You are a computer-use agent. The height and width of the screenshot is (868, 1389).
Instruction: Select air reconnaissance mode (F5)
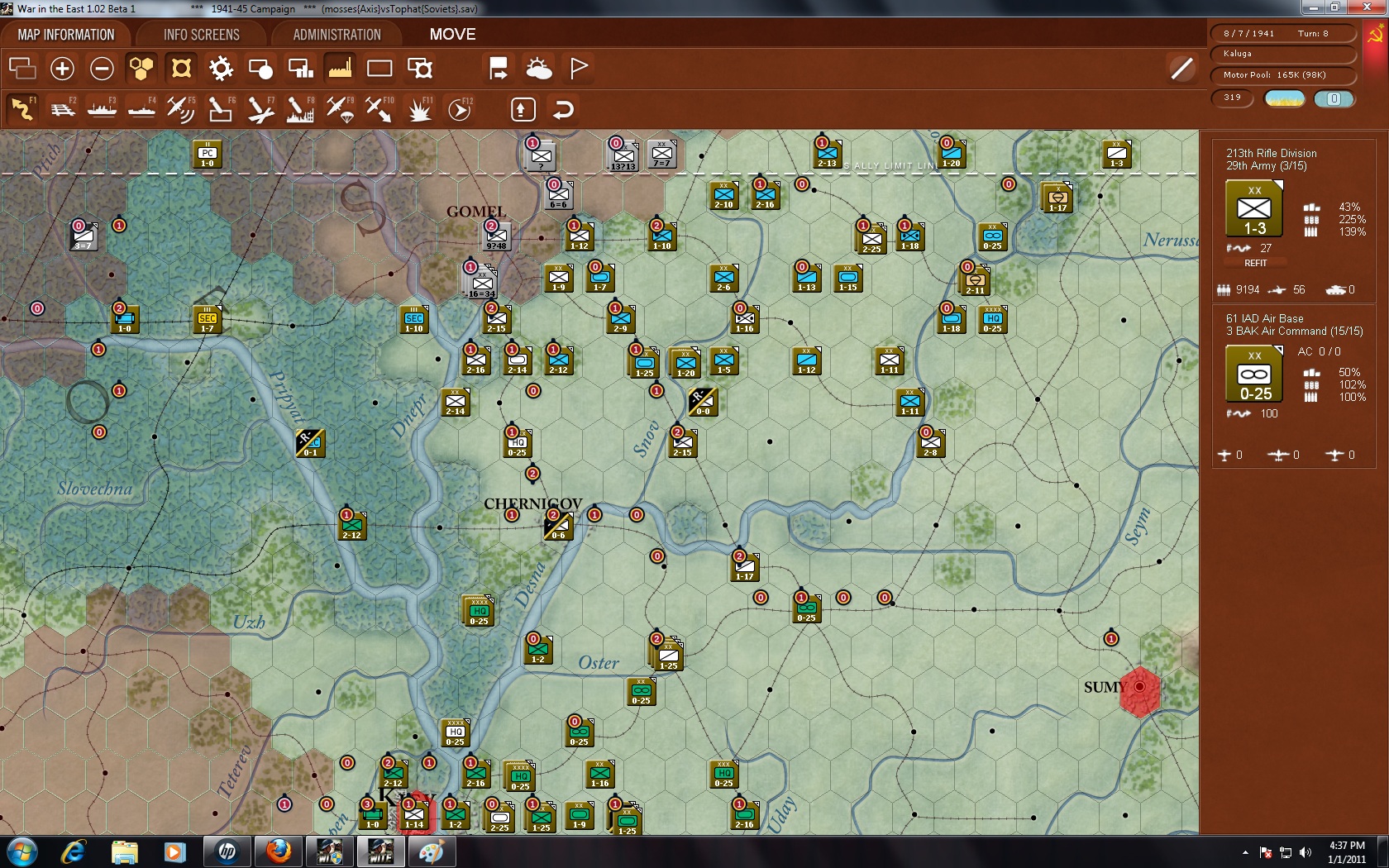(181, 108)
